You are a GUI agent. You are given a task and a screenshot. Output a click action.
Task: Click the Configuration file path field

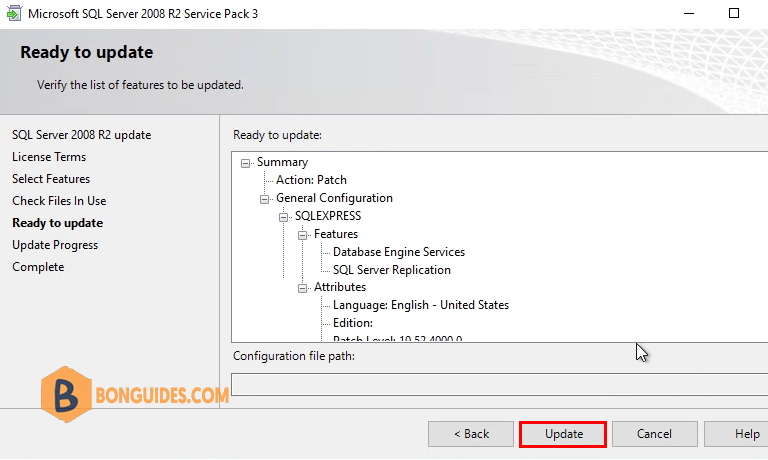tap(500, 384)
